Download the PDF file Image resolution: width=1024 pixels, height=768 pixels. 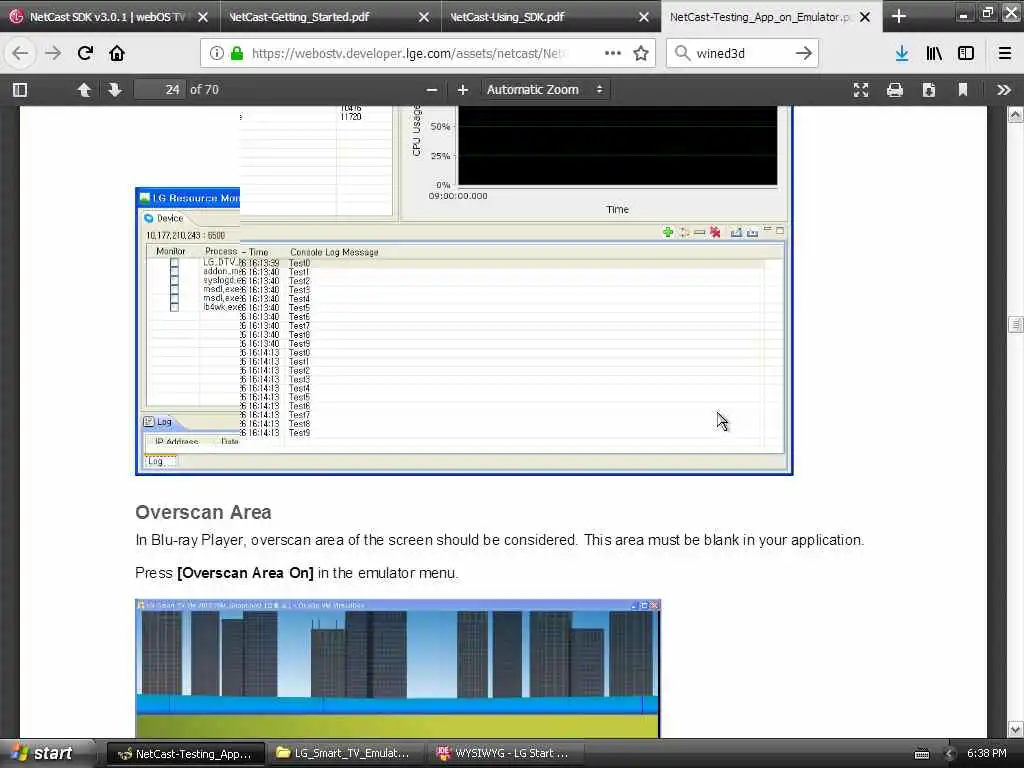coord(929,90)
